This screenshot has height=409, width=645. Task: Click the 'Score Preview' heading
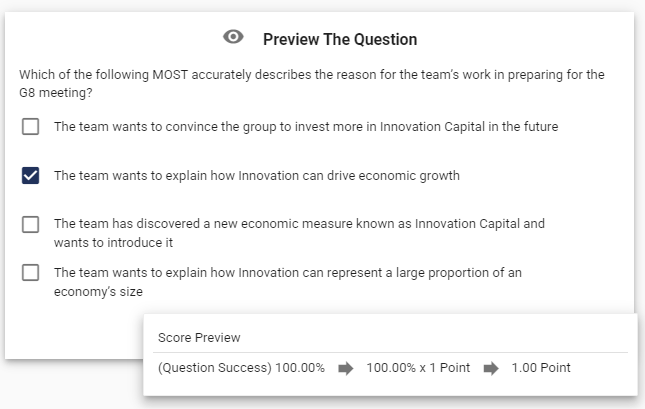(x=199, y=338)
